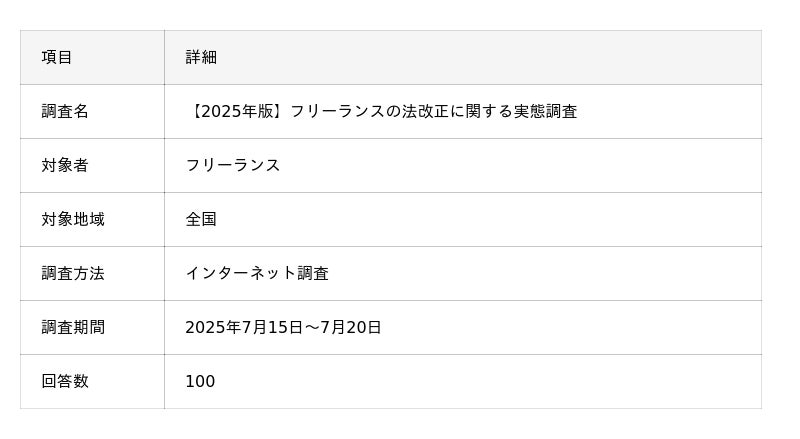Click the 全国 value cell
The image size is (800, 439).
tap(463, 220)
